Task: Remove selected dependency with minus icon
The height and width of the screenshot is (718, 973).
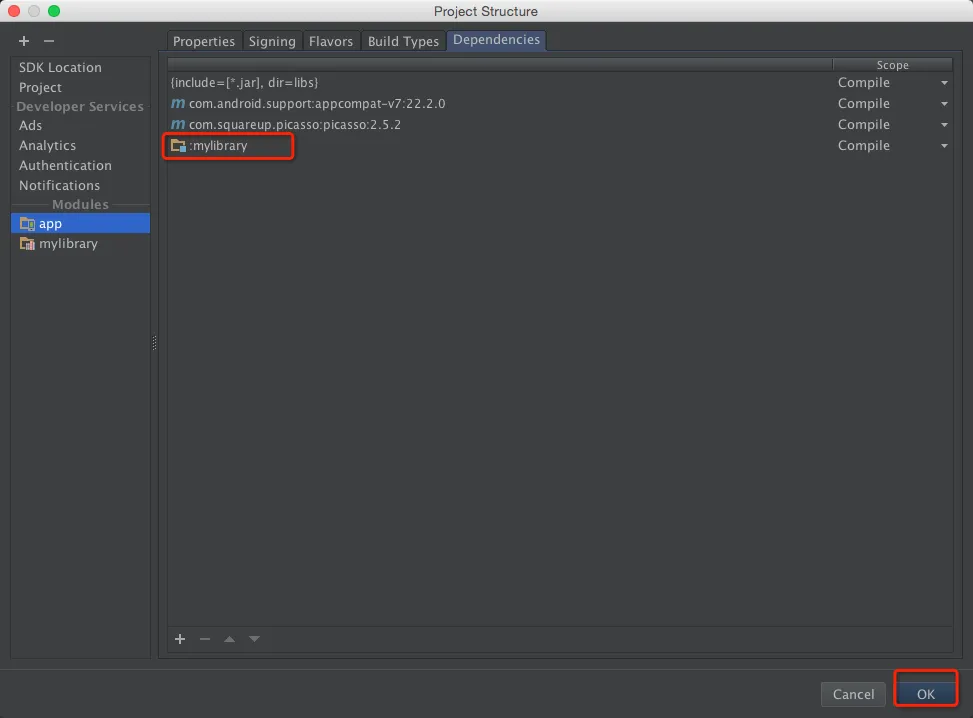Action: tap(205, 639)
